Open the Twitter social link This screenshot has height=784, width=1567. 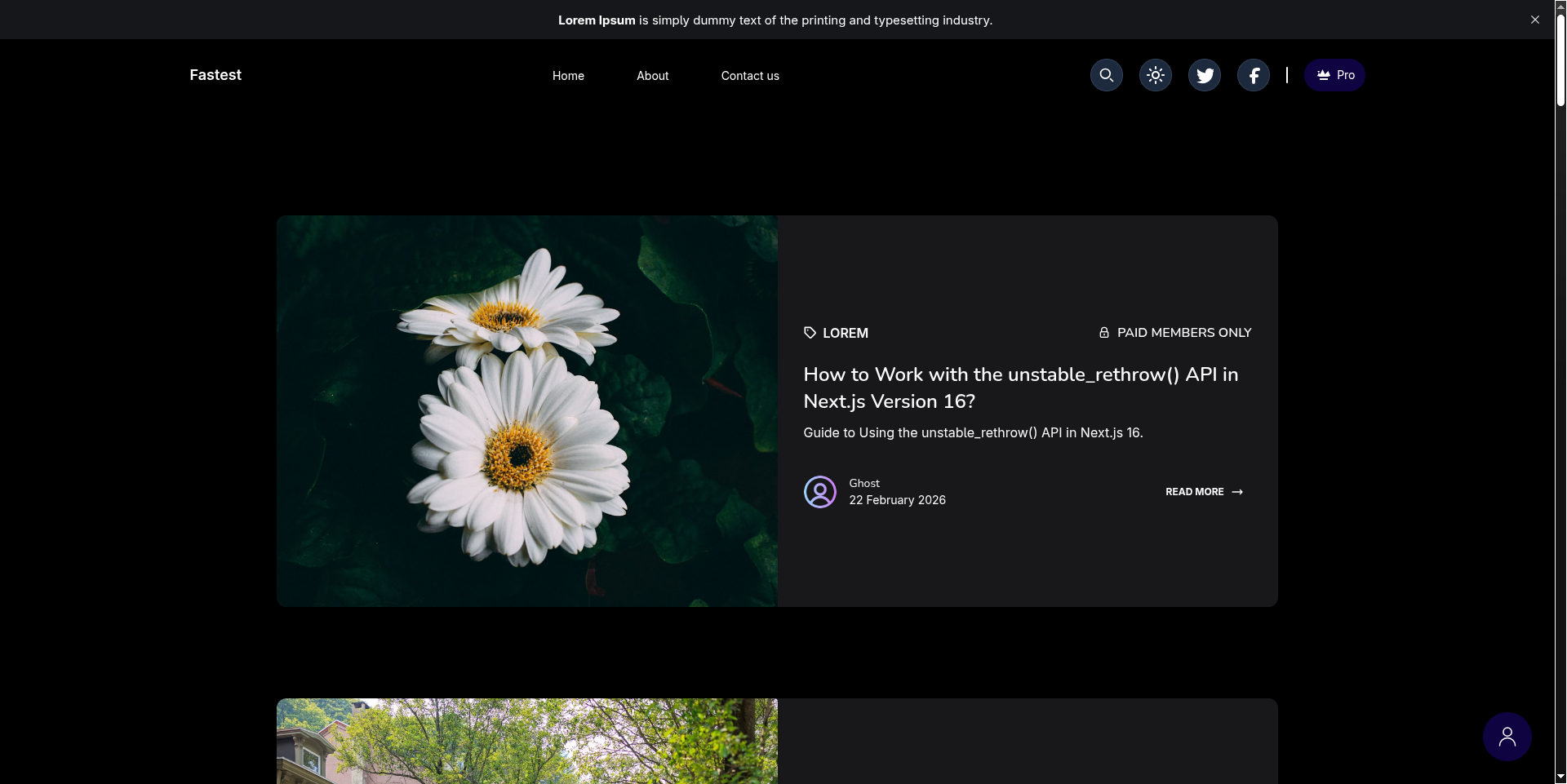tap(1204, 75)
